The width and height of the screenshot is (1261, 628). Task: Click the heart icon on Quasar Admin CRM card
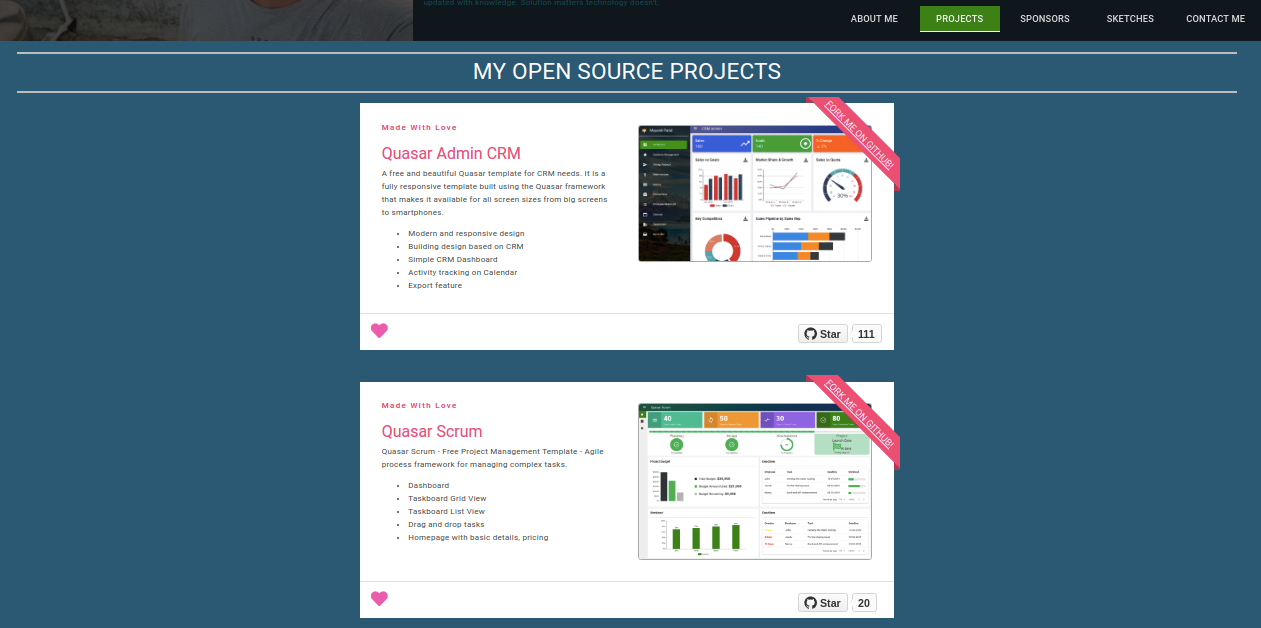(x=379, y=331)
